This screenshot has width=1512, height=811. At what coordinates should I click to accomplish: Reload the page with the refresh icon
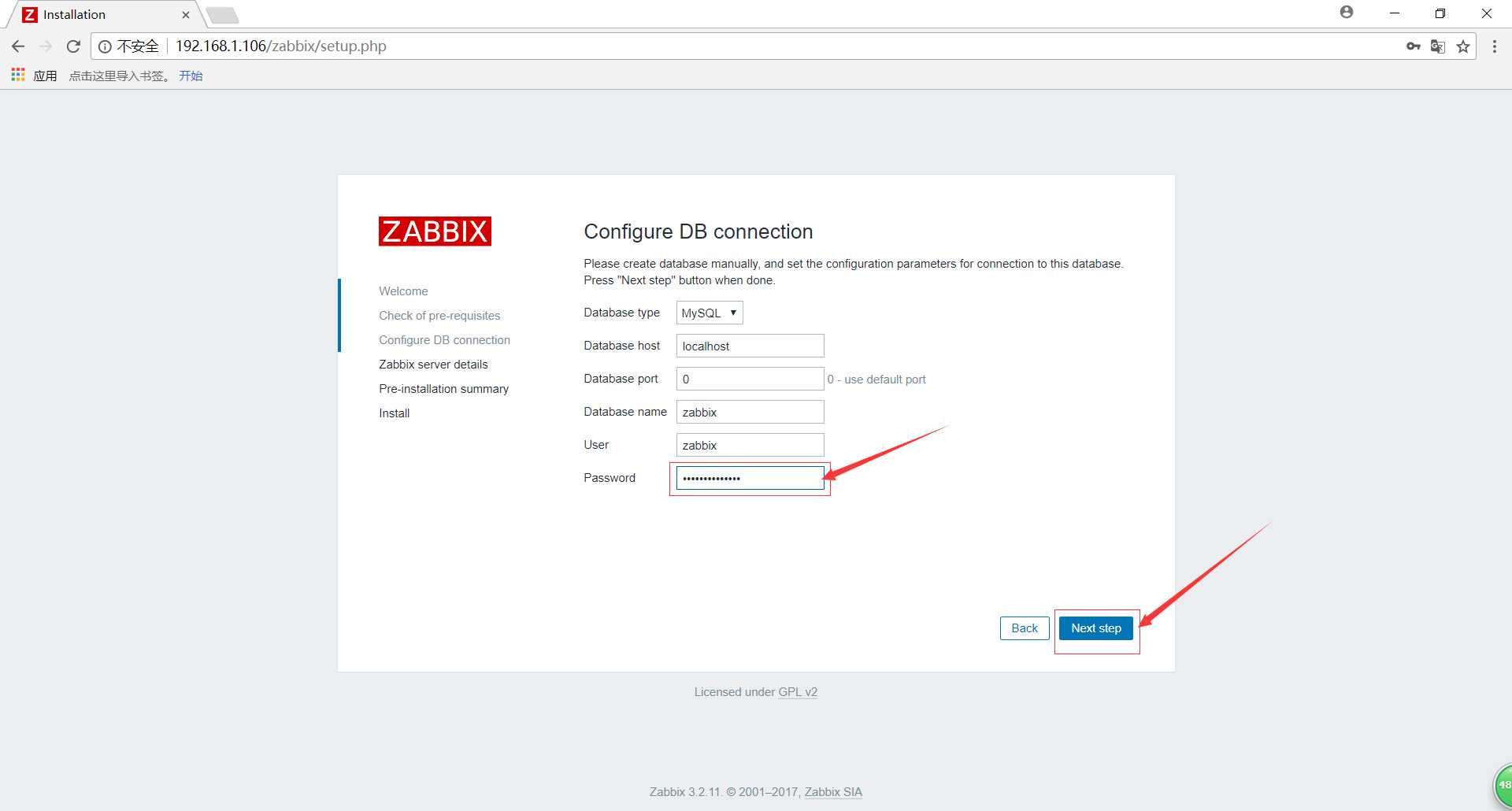73,46
